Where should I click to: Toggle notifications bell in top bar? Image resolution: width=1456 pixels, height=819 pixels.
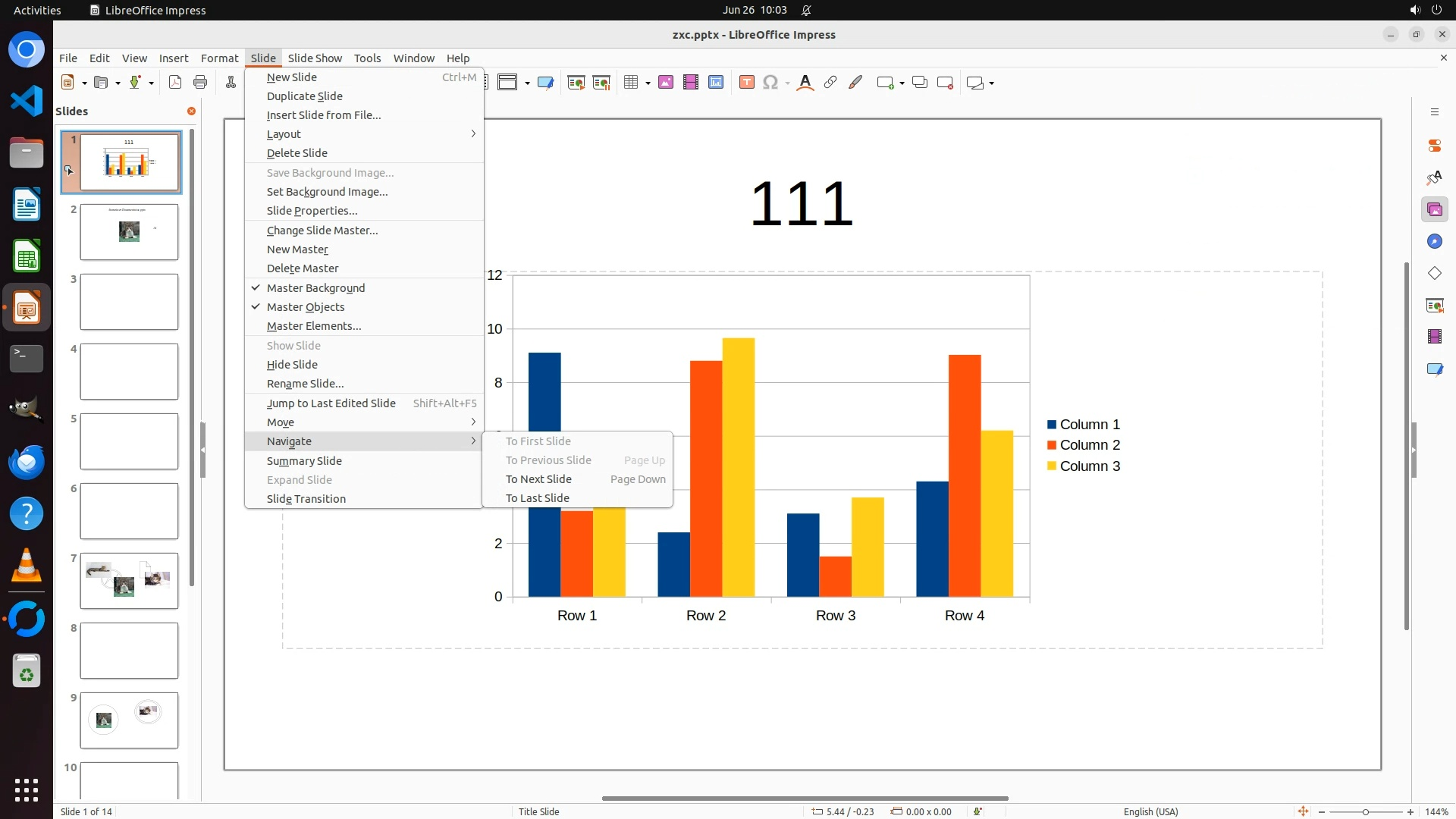click(806, 10)
